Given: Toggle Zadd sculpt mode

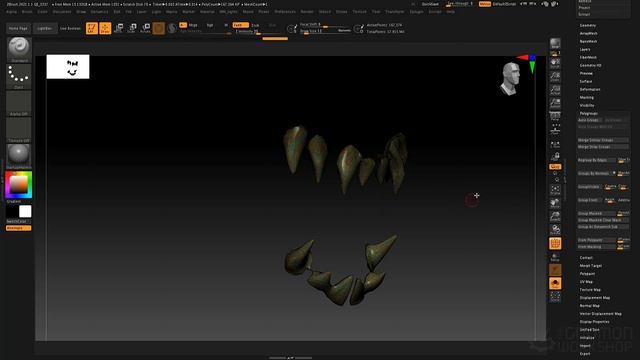Looking at the screenshot, I should tap(240, 25).
